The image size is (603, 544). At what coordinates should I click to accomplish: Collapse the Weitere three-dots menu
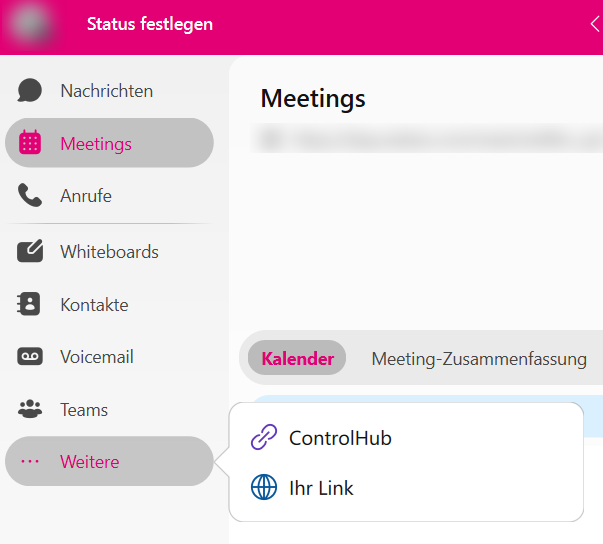pos(30,462)
